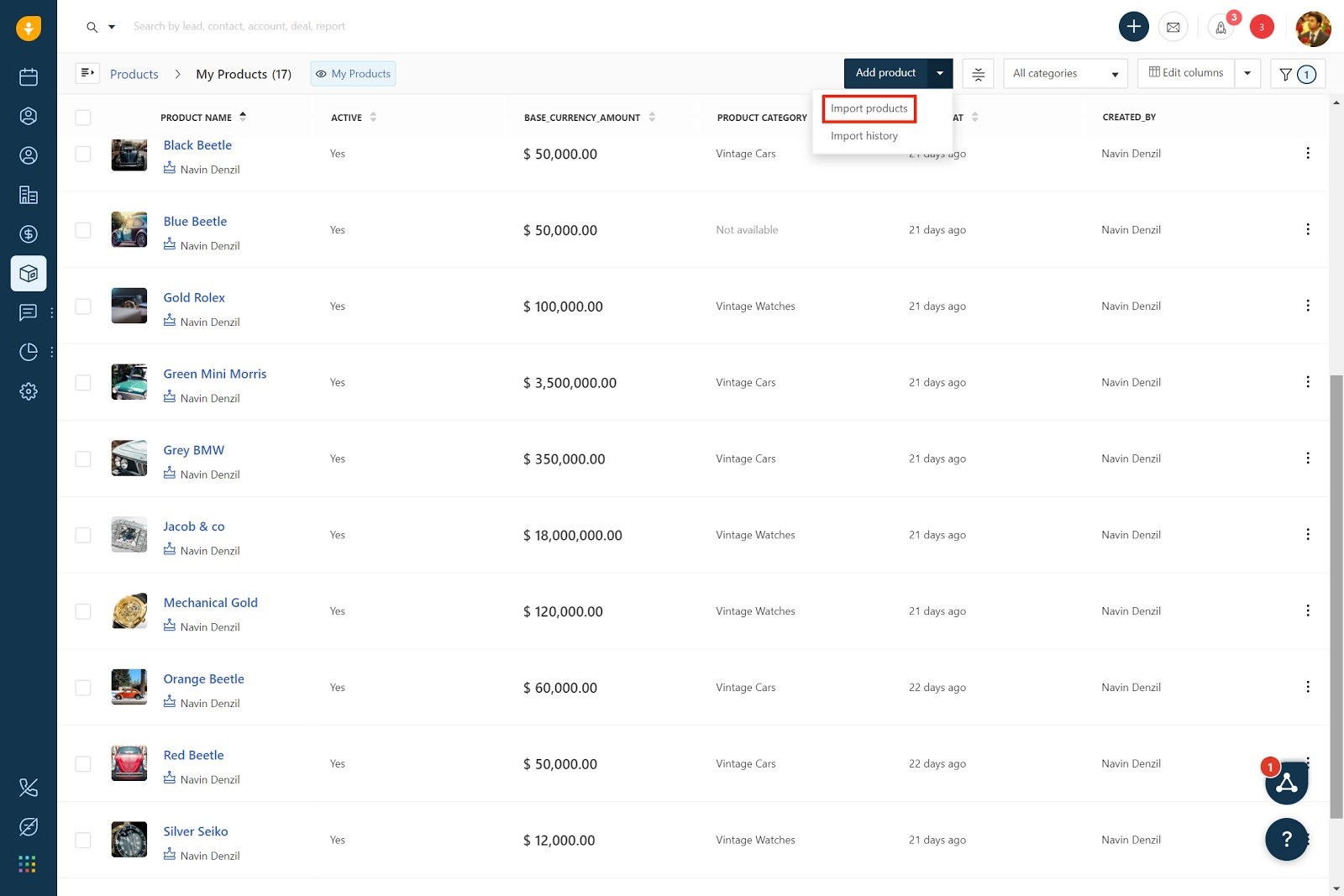Open the Conversations chat icon in sidebar
Viewport: 1344px width, 896px height.
click(x=29, y=312)
